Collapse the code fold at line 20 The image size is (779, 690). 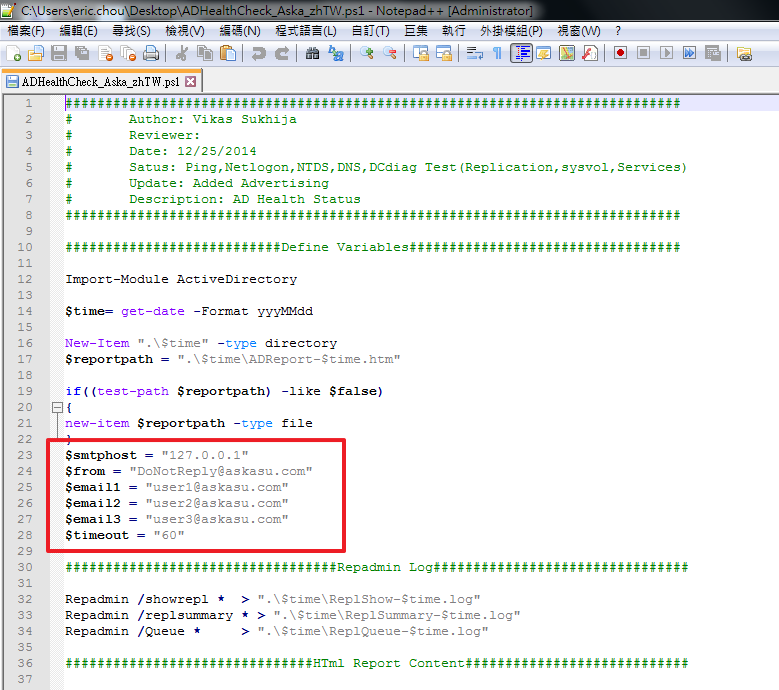[x=57, y=408]
